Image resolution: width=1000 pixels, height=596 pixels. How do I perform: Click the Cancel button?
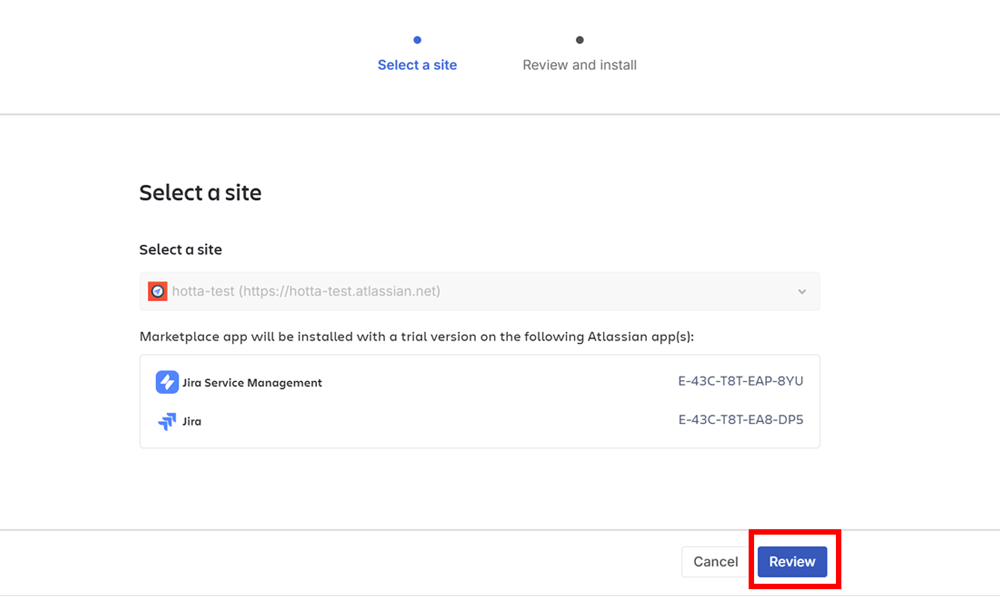click(x=715, y=562)
